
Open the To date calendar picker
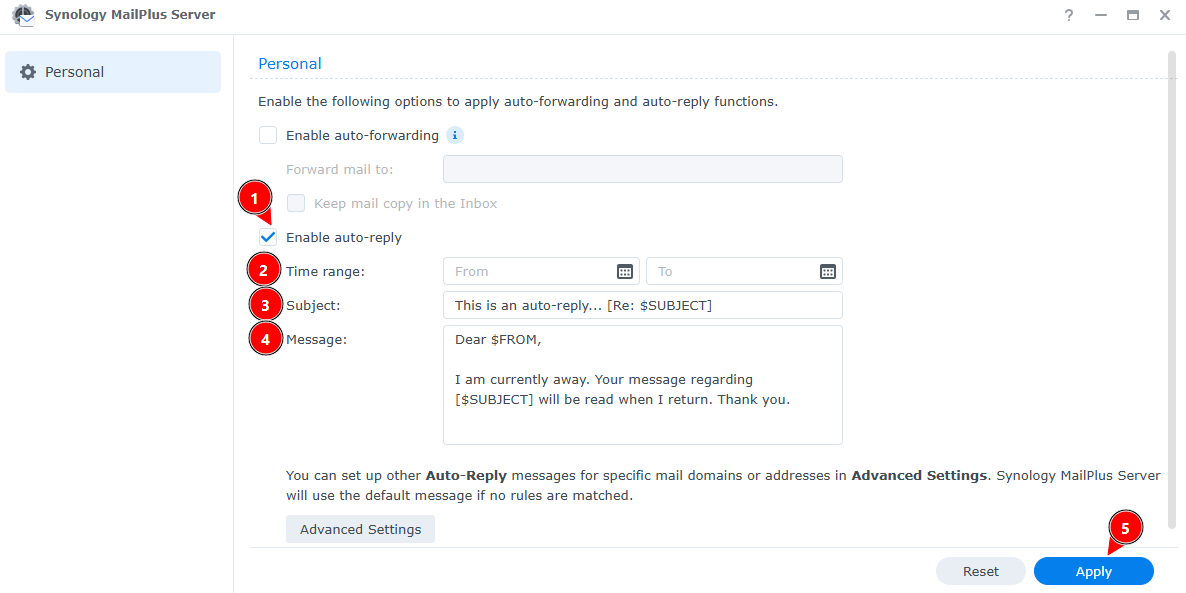click(828, 271)
